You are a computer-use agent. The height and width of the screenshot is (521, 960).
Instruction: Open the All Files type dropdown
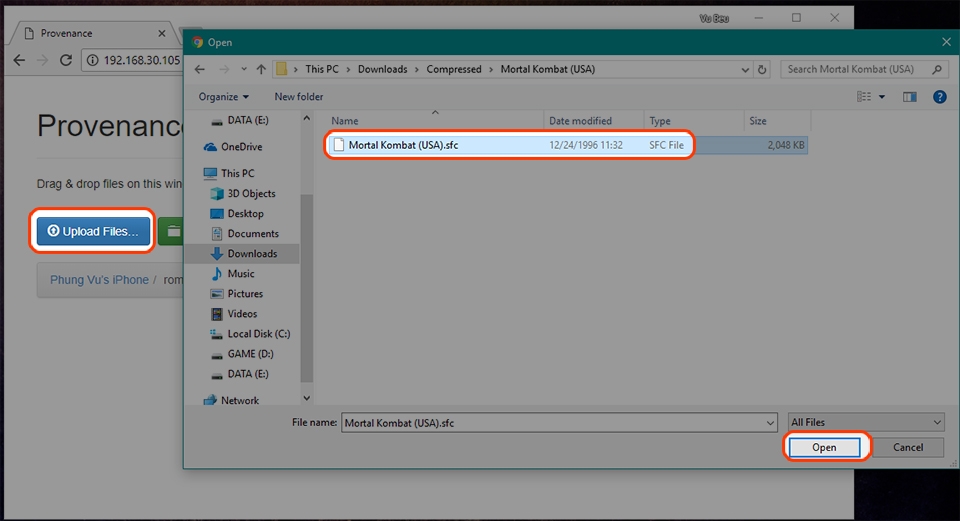[866, 422]
